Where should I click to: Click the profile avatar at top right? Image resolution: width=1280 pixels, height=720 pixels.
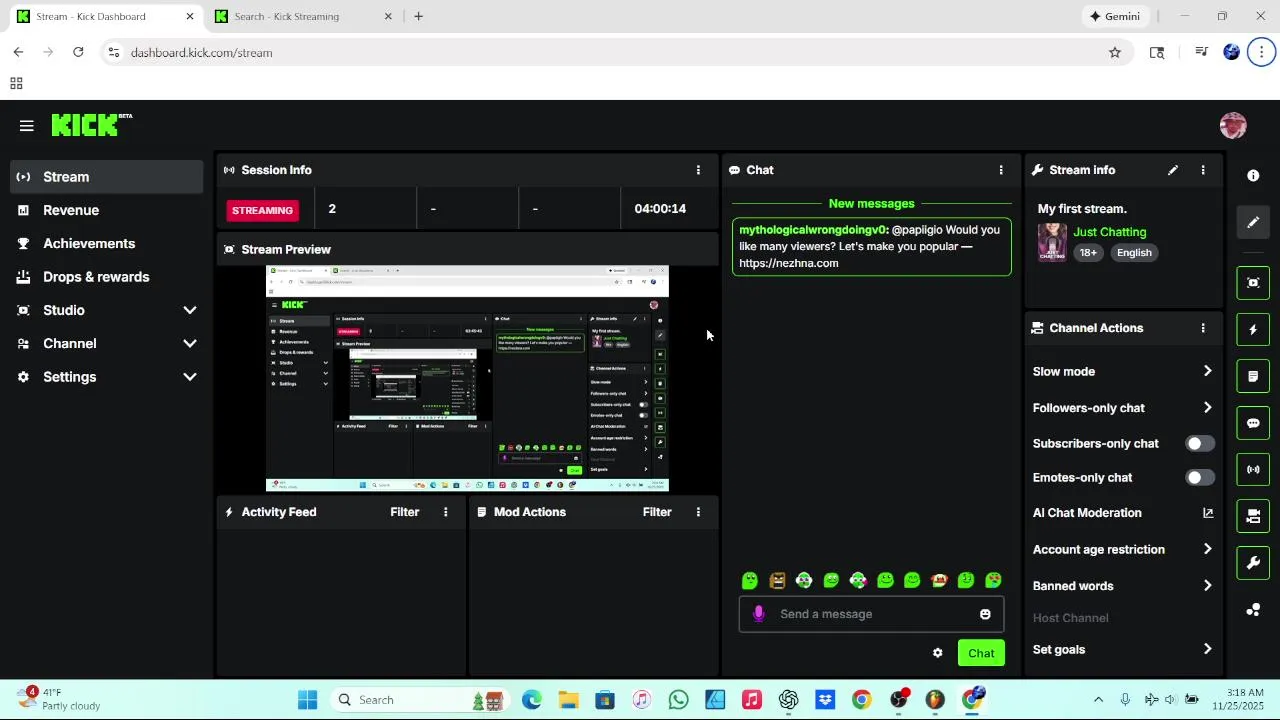click(1233, 125)
